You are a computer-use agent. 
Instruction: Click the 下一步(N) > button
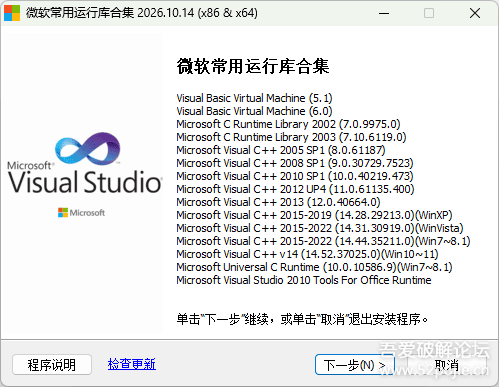click(355, 365)
